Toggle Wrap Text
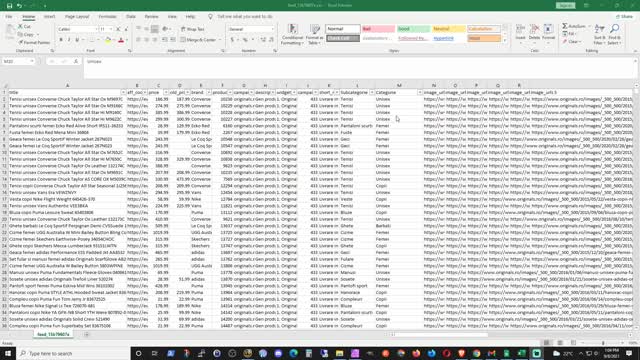This screenshot has width=640, height=360. click(193, 29)
